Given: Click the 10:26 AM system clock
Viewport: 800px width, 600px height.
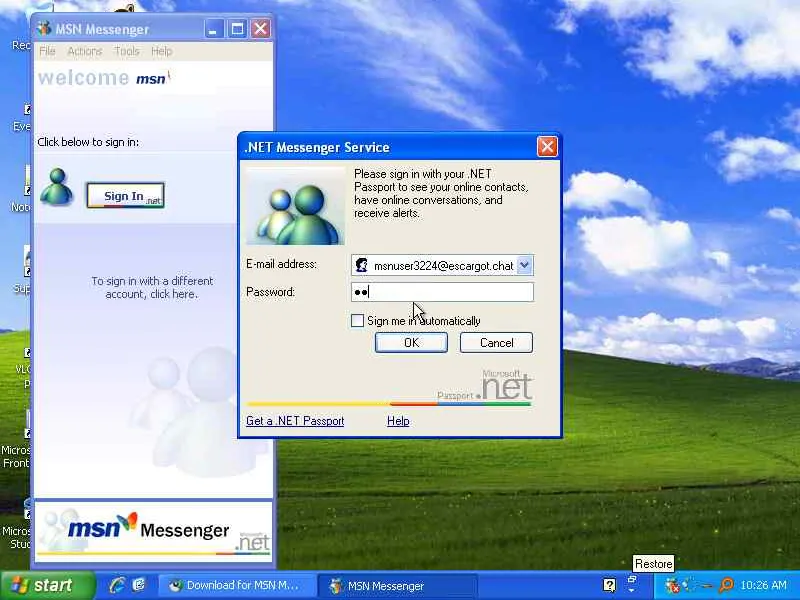Looking at the screenshot, I should [763, 585].
